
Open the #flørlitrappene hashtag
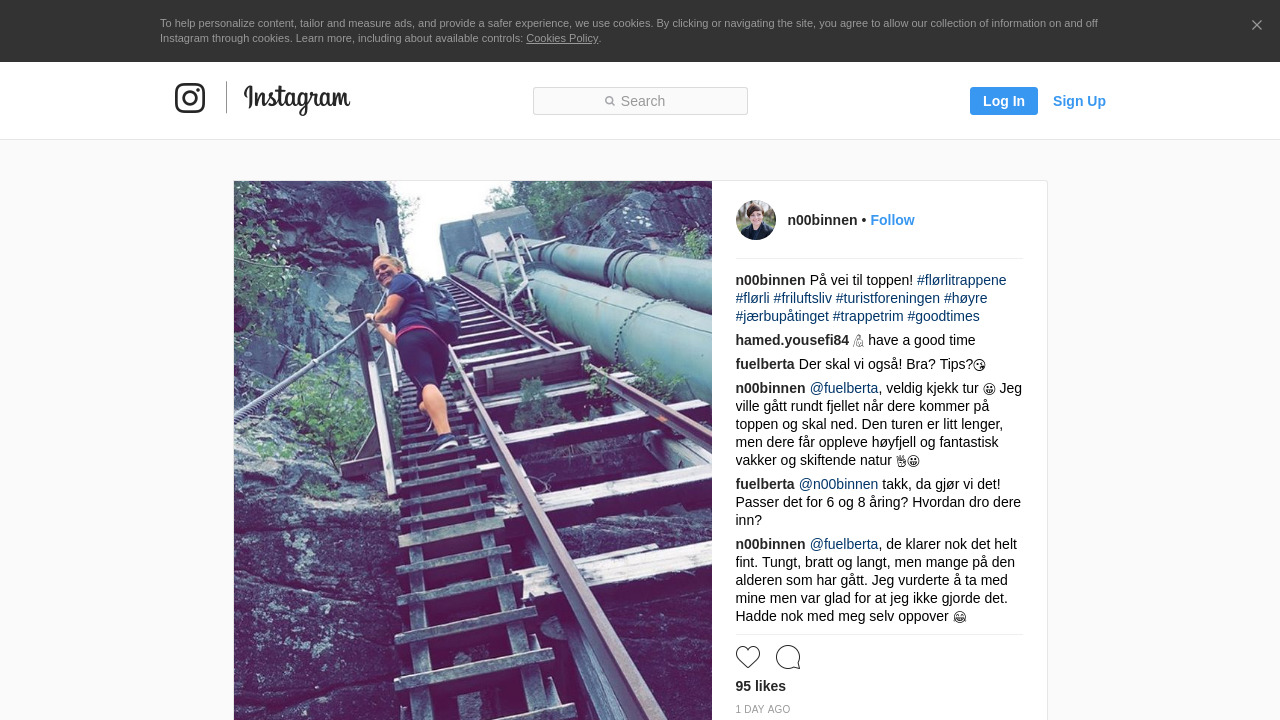961,280
